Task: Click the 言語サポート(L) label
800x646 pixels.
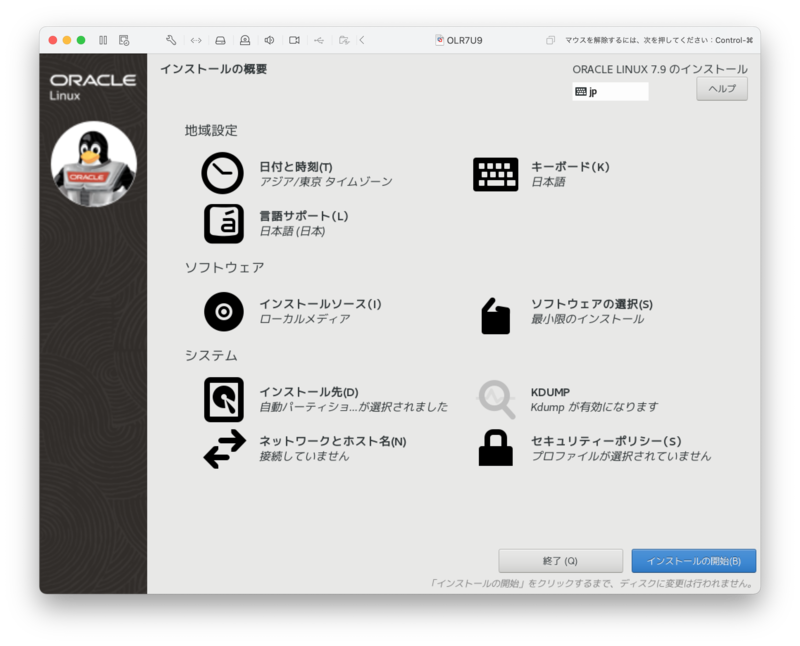Action: point(304,216)
